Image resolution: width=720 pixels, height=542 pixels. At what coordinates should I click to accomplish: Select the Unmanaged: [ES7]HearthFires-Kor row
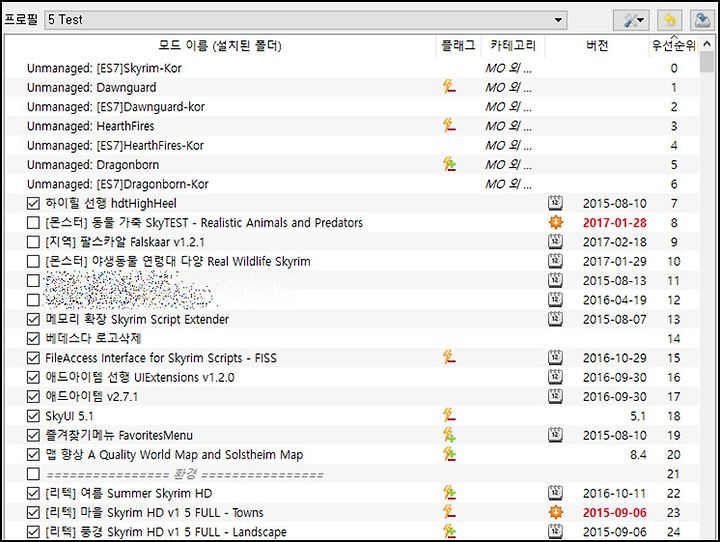pos(353,145)
